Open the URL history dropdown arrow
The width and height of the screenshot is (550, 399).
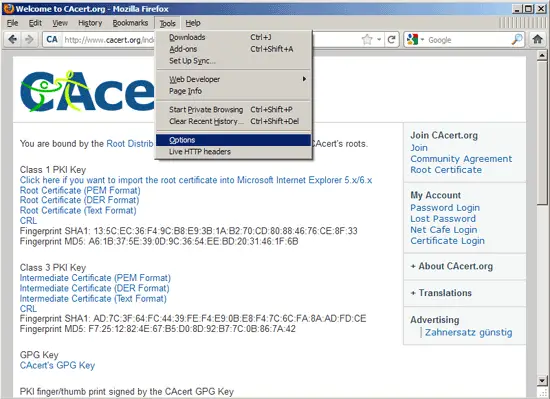coord(379,40)
